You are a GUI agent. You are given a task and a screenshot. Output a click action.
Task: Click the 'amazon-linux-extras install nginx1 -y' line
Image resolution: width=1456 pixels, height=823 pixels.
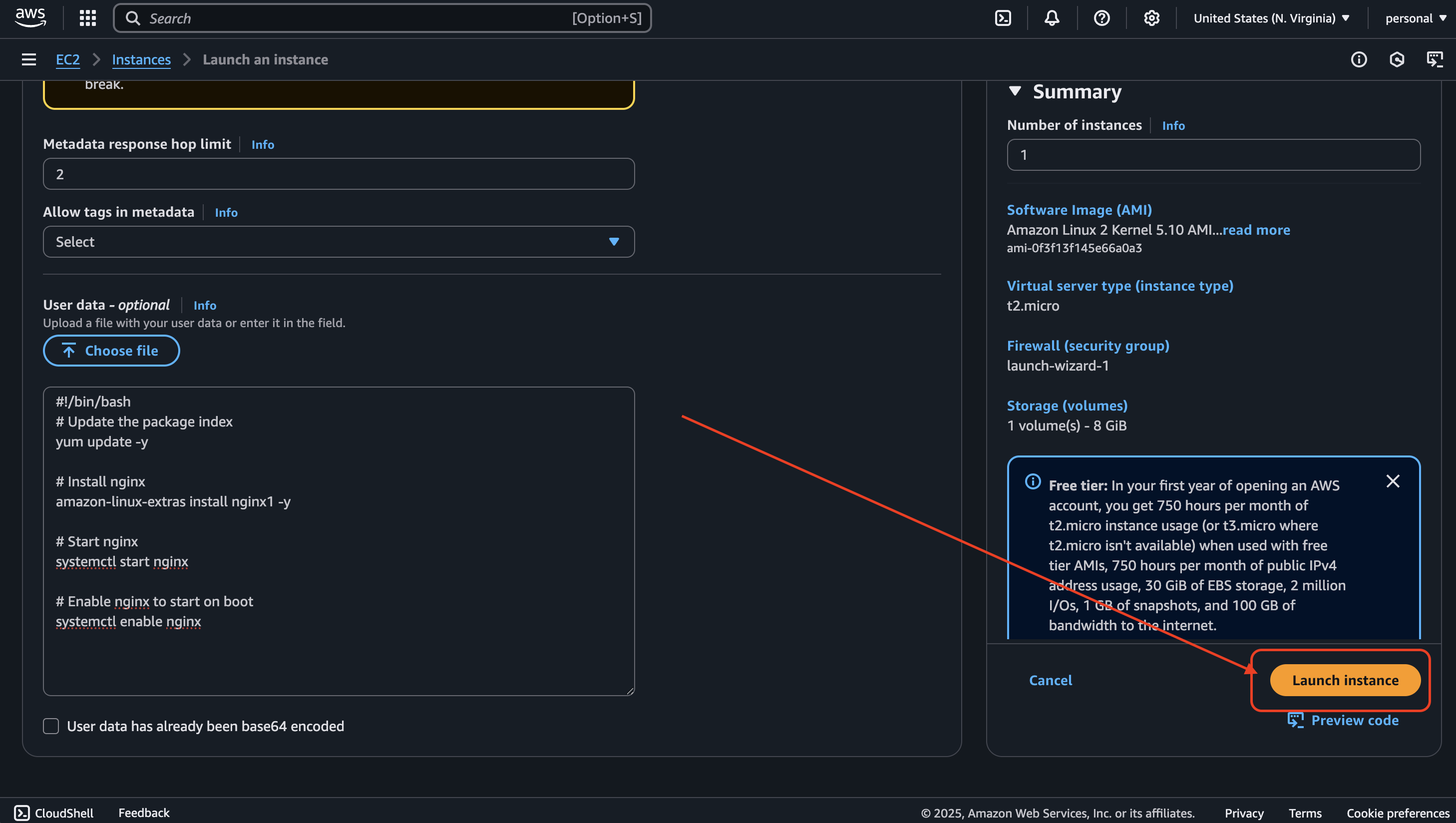(173, 502)
